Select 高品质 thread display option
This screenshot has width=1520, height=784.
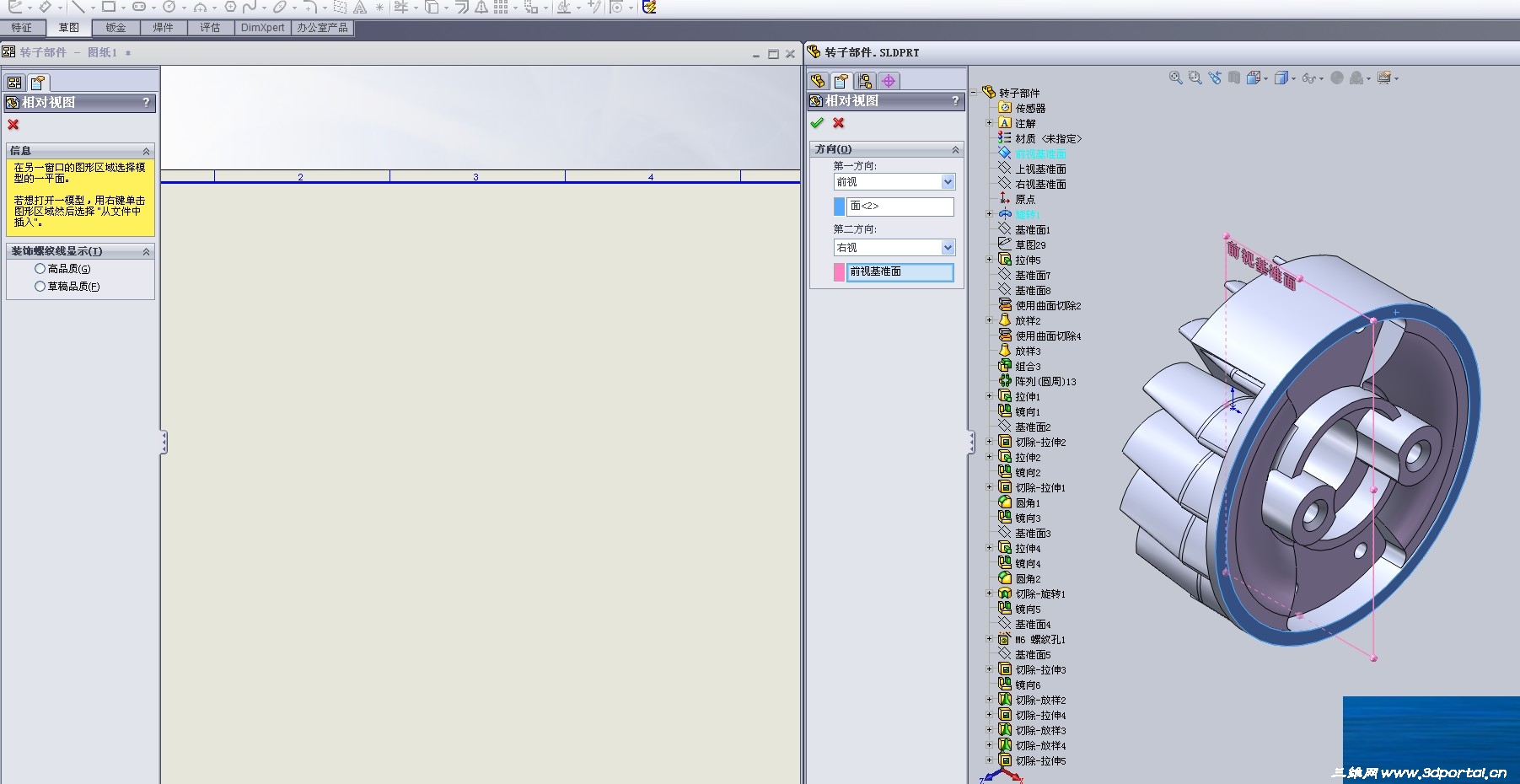[40, 269]
